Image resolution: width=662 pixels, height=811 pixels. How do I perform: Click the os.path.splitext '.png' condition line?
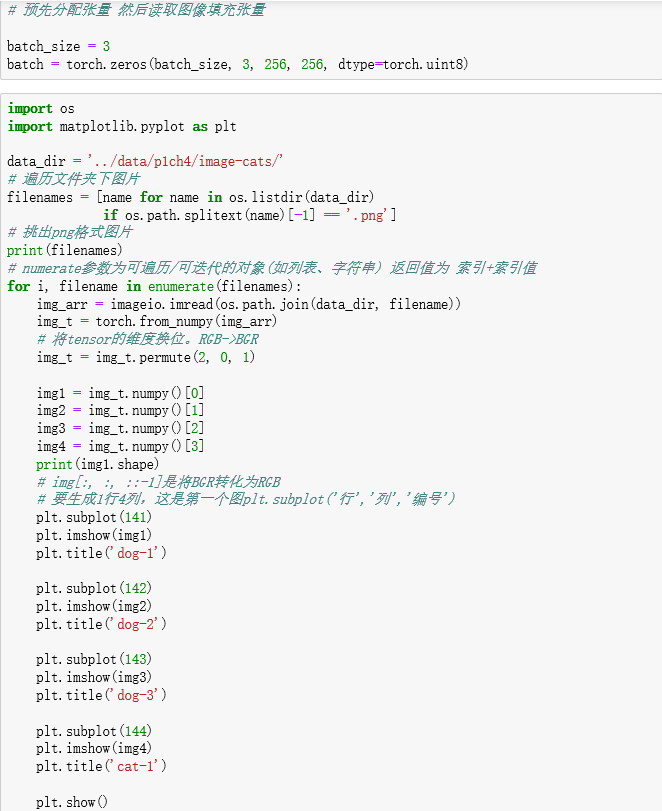pos(249,215)
